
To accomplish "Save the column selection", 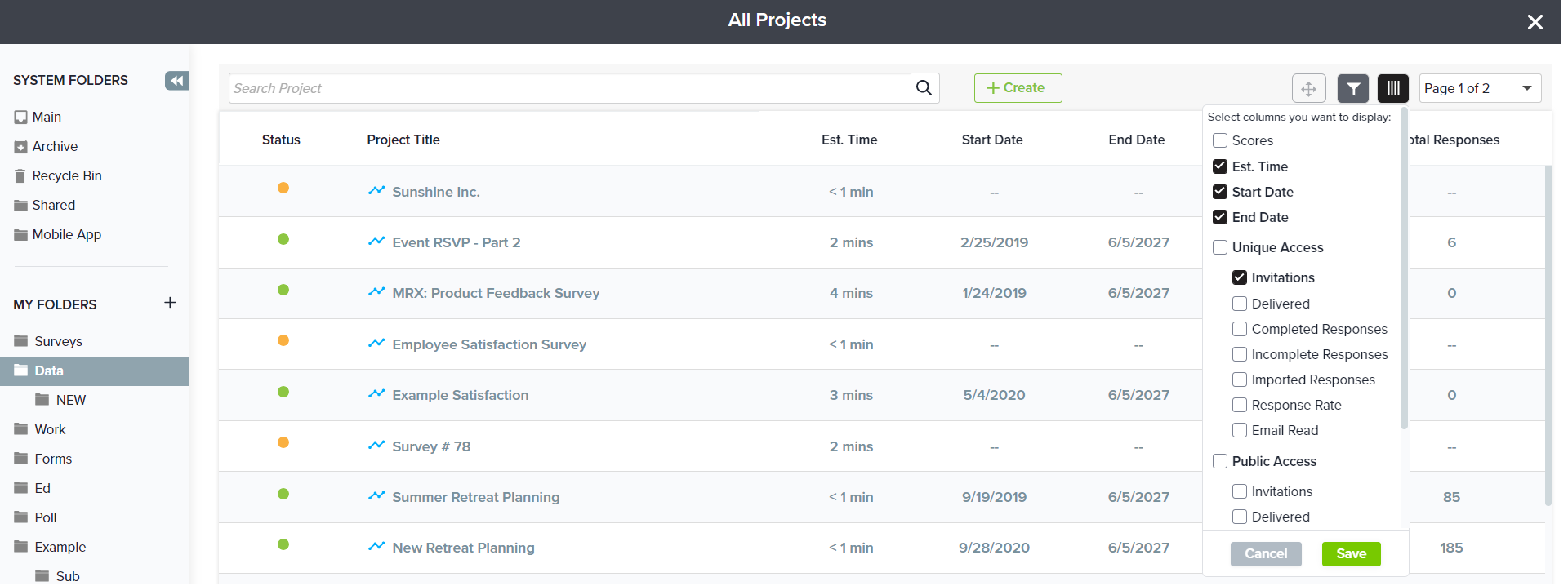I will coord(1351,553).
